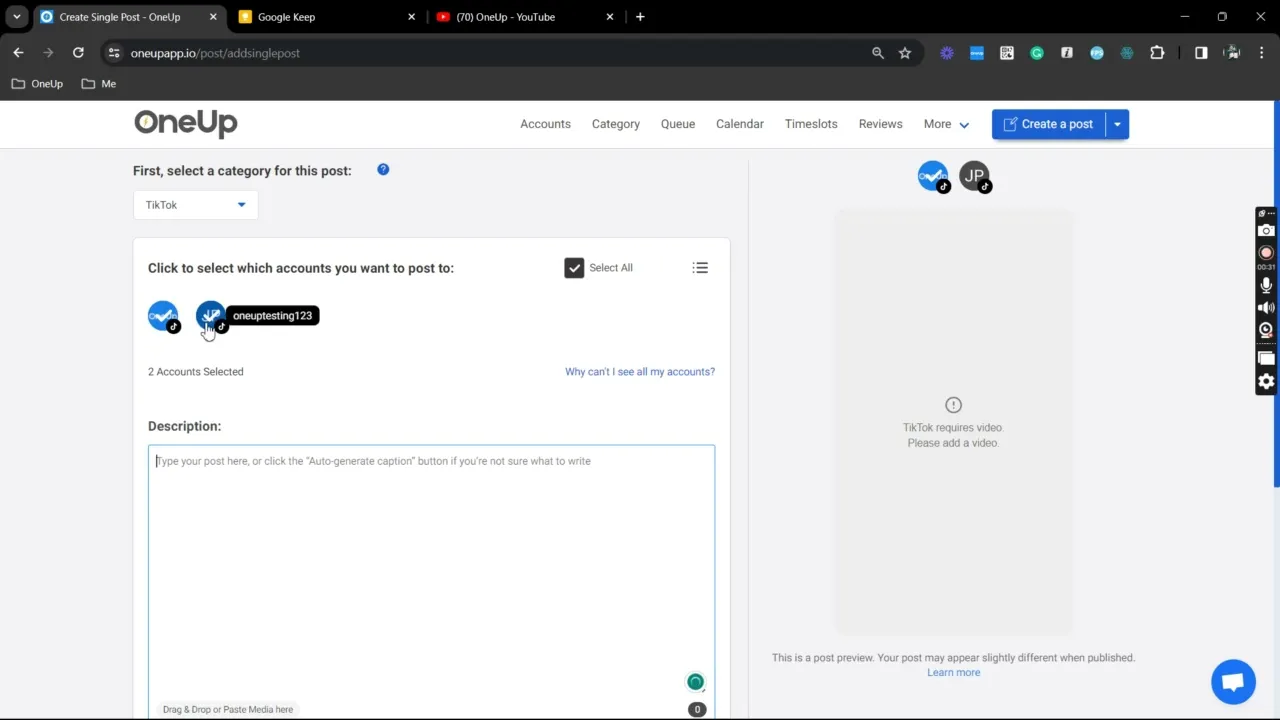The image size is (1280, 720).
Task: Open the TikTok category dropdown
Action: coord(196,205)
